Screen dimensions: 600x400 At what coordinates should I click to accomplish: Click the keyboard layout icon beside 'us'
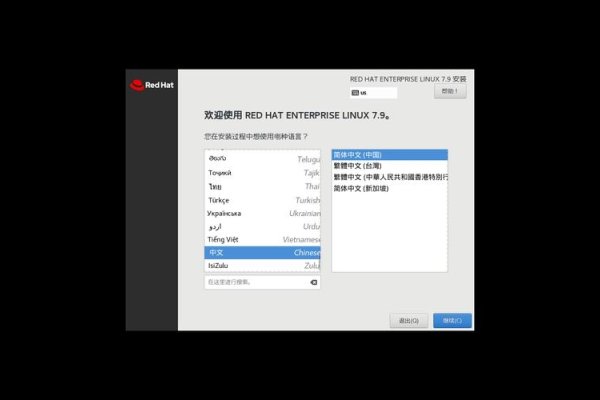[355, 93]
